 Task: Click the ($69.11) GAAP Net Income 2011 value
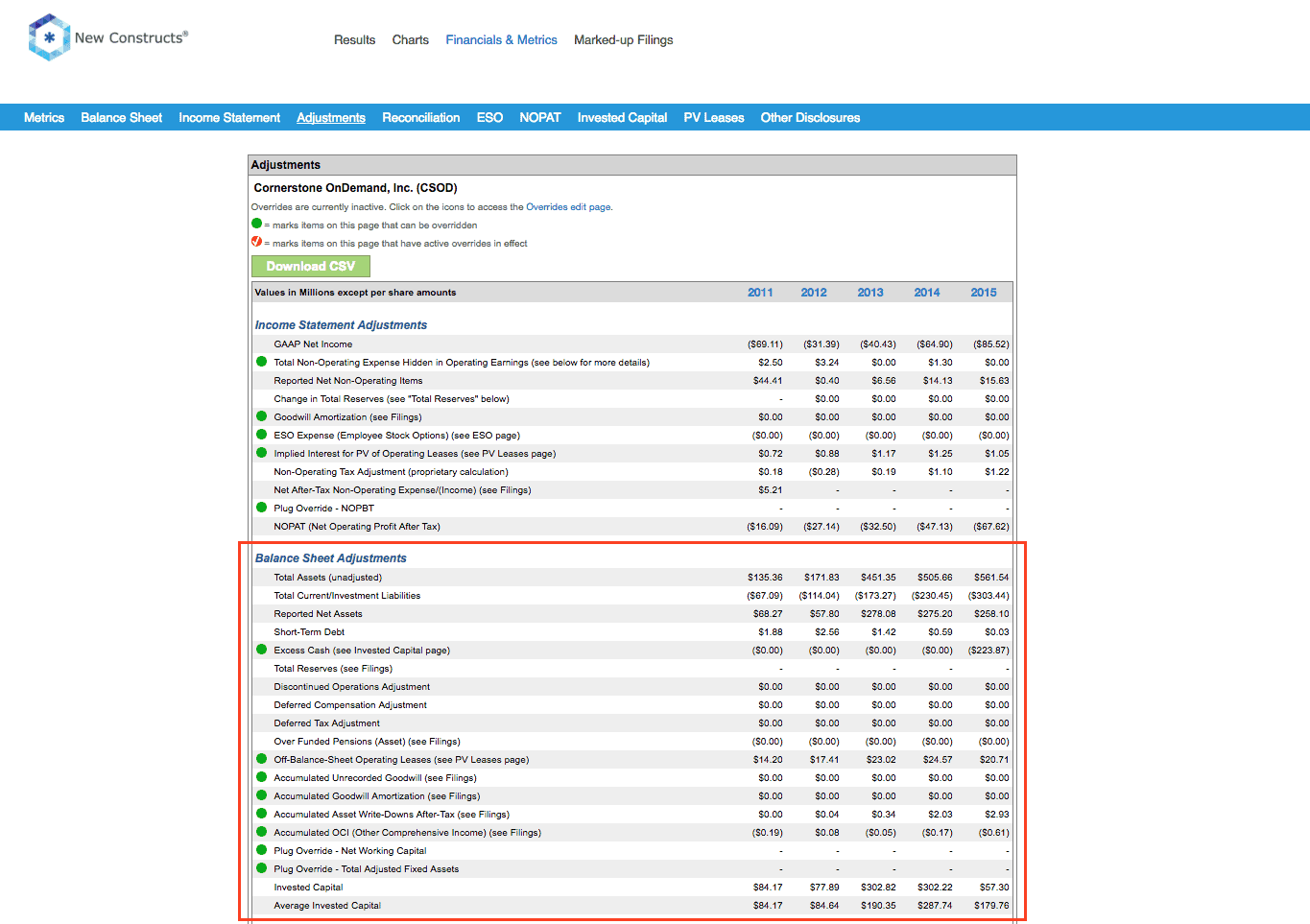765,344
